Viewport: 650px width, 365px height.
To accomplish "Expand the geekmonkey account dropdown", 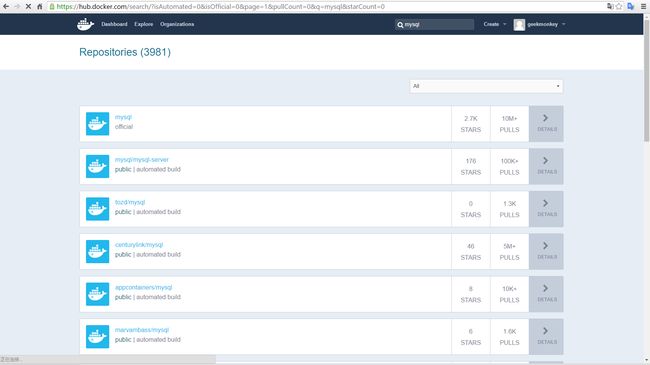I will 546,24.
